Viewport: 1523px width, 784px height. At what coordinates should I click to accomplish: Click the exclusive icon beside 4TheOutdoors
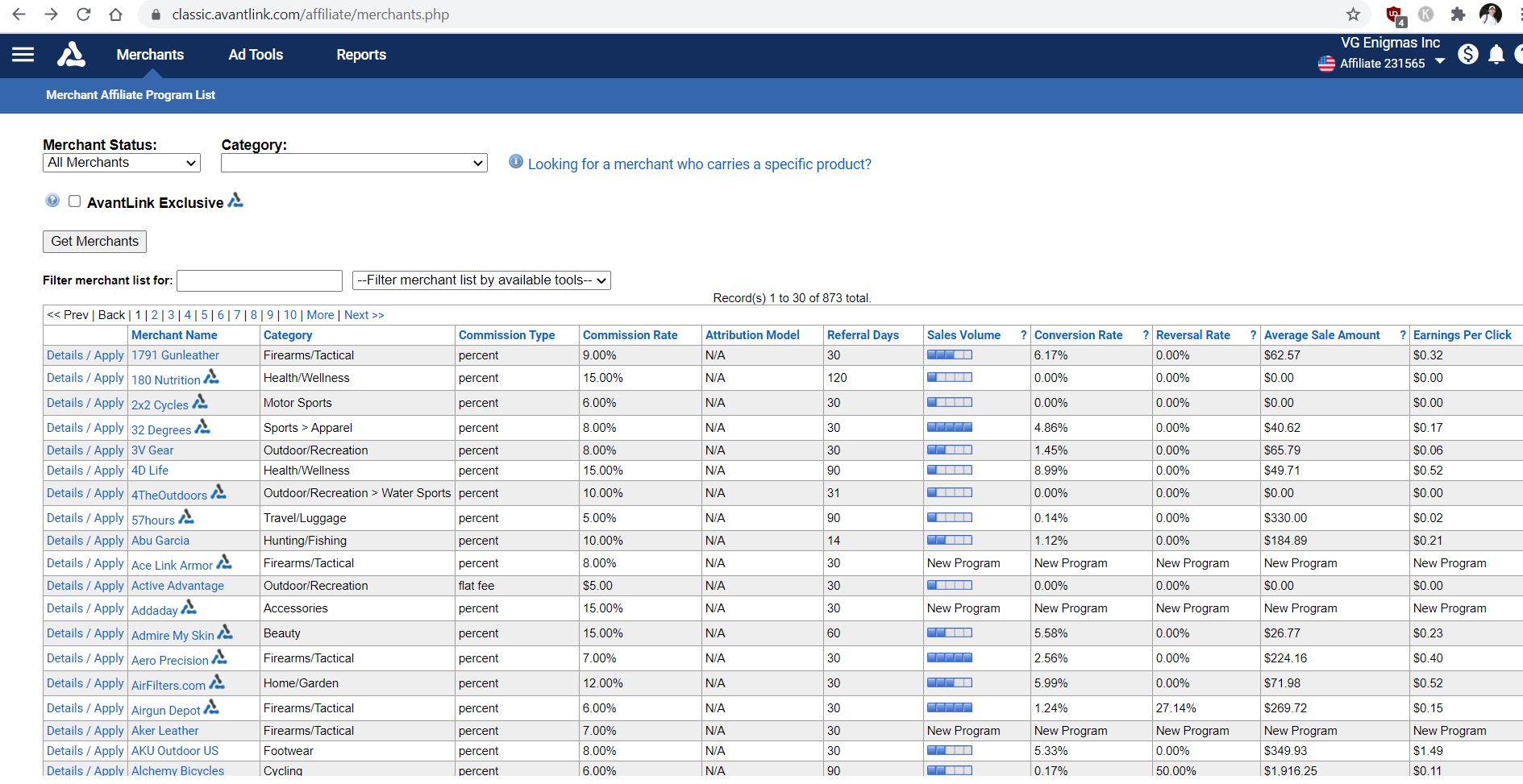coord(218,492)
